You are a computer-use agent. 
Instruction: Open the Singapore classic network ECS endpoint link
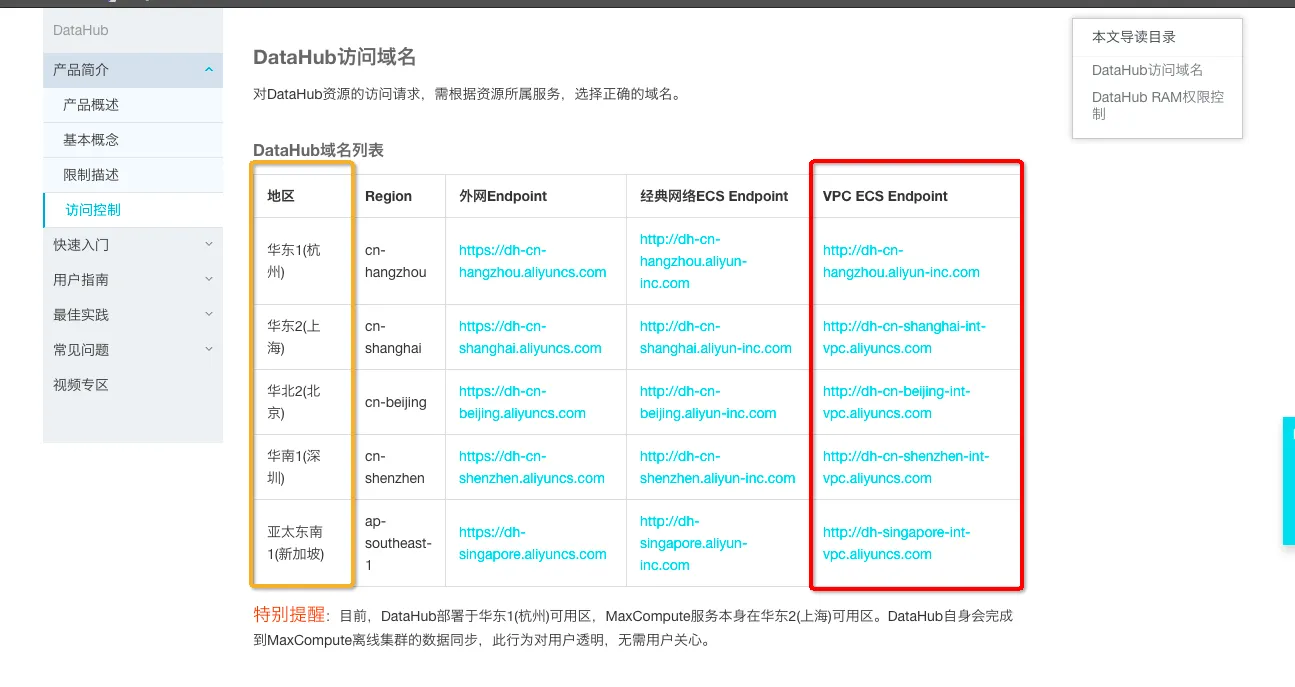pos(693,543)
